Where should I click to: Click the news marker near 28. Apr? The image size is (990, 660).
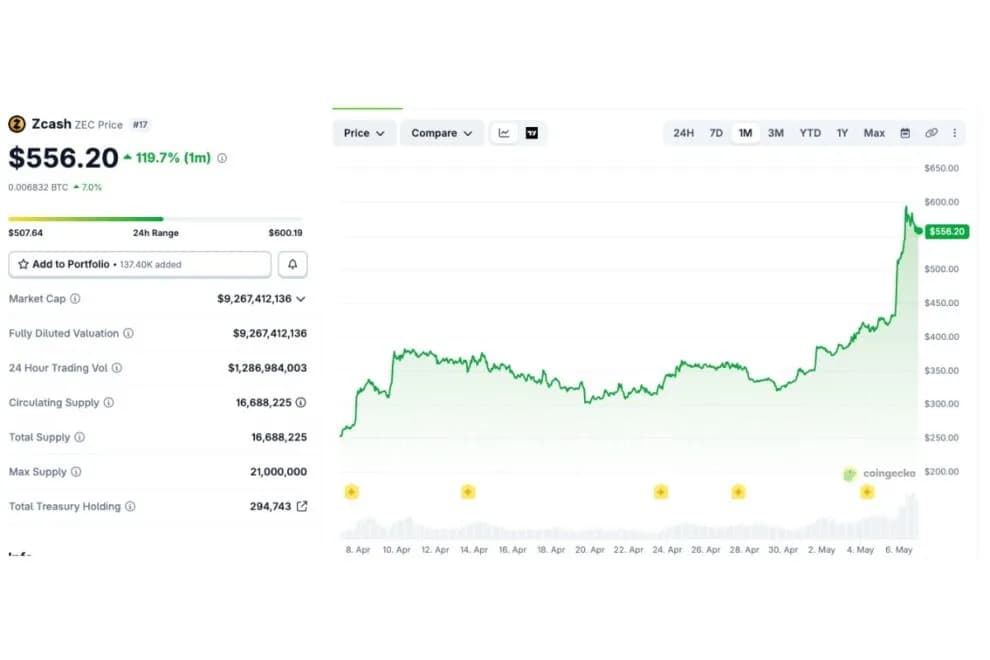[738, 491]
